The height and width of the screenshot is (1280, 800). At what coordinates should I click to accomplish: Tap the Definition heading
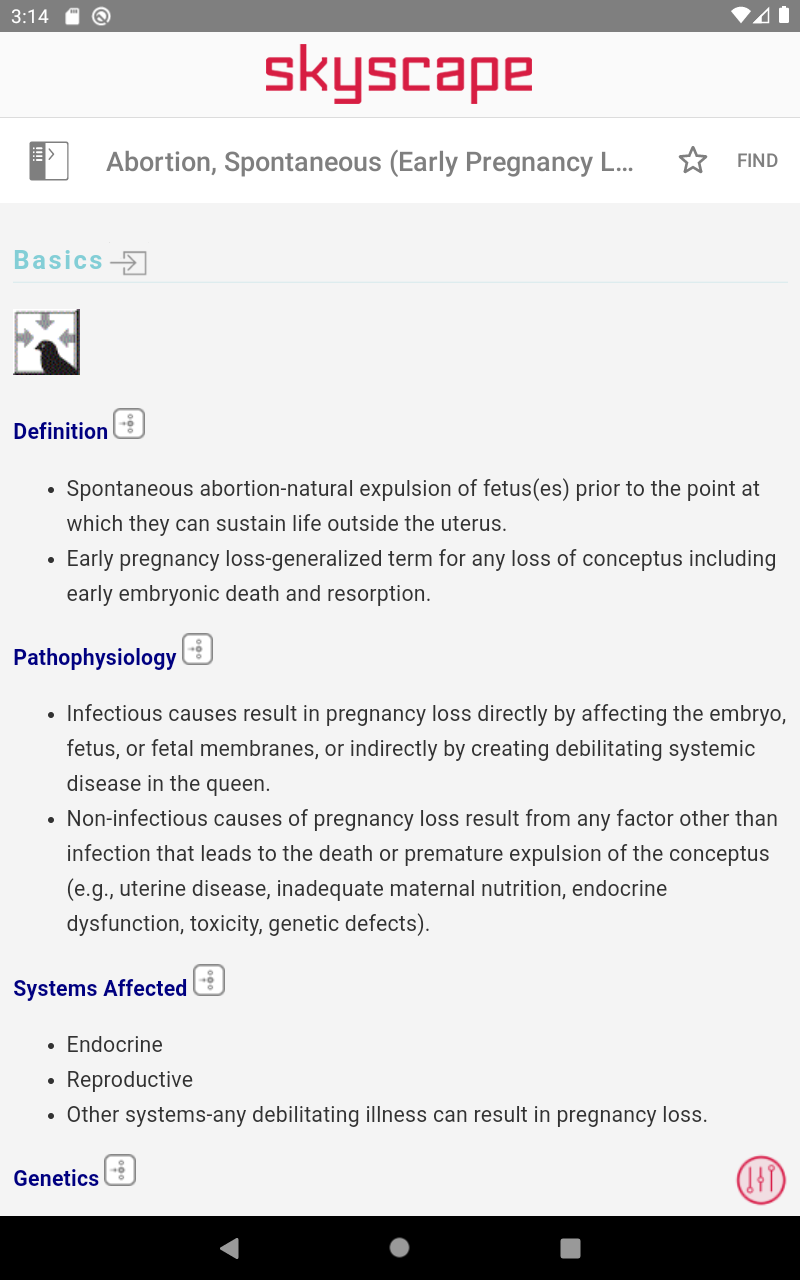[61, 431]
